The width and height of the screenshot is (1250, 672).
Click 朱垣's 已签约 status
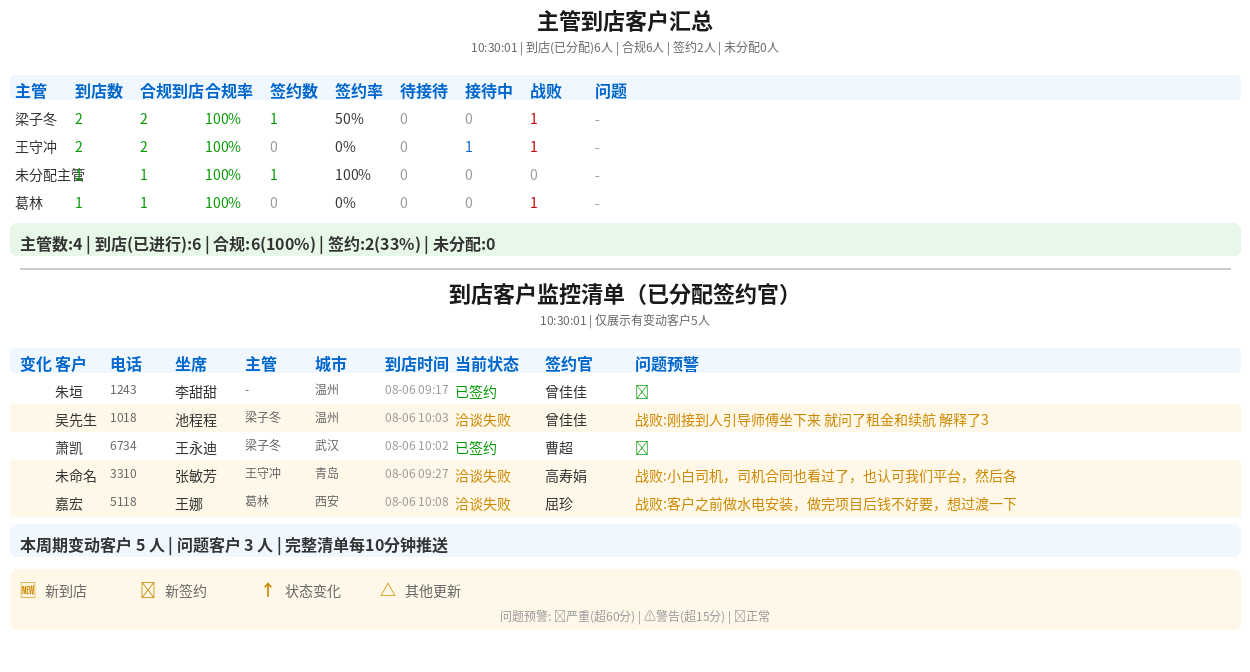click(476, 392)
